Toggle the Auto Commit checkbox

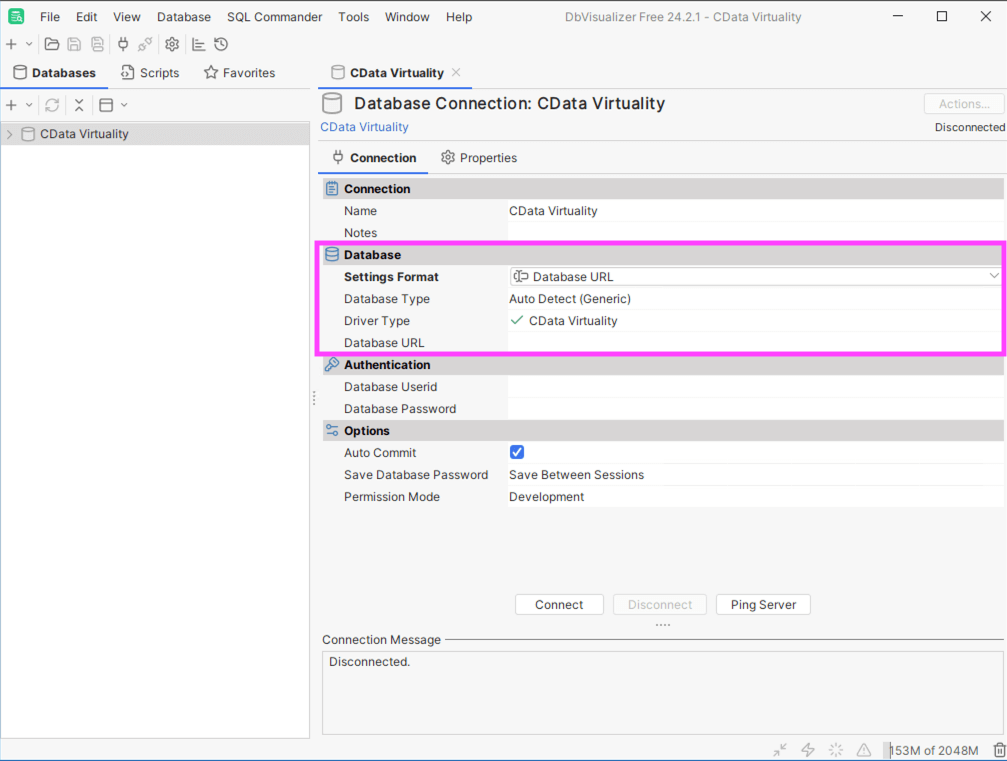[517, 452]
